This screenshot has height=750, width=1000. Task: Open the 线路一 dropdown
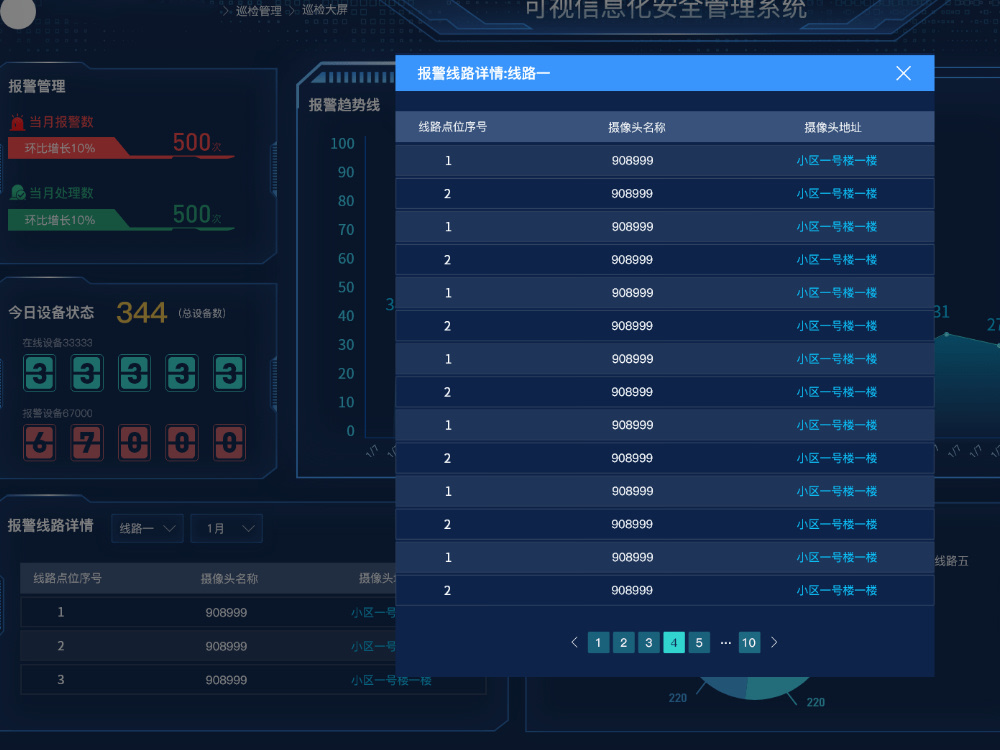[x=147, y=528]
